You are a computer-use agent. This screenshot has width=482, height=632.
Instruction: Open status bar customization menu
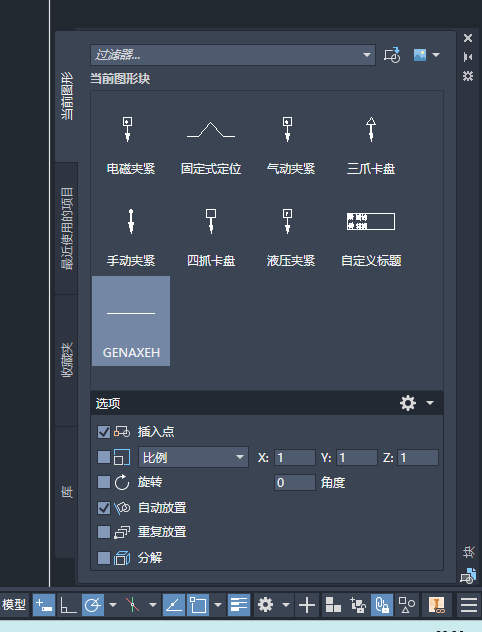click(x=469, y=605)
